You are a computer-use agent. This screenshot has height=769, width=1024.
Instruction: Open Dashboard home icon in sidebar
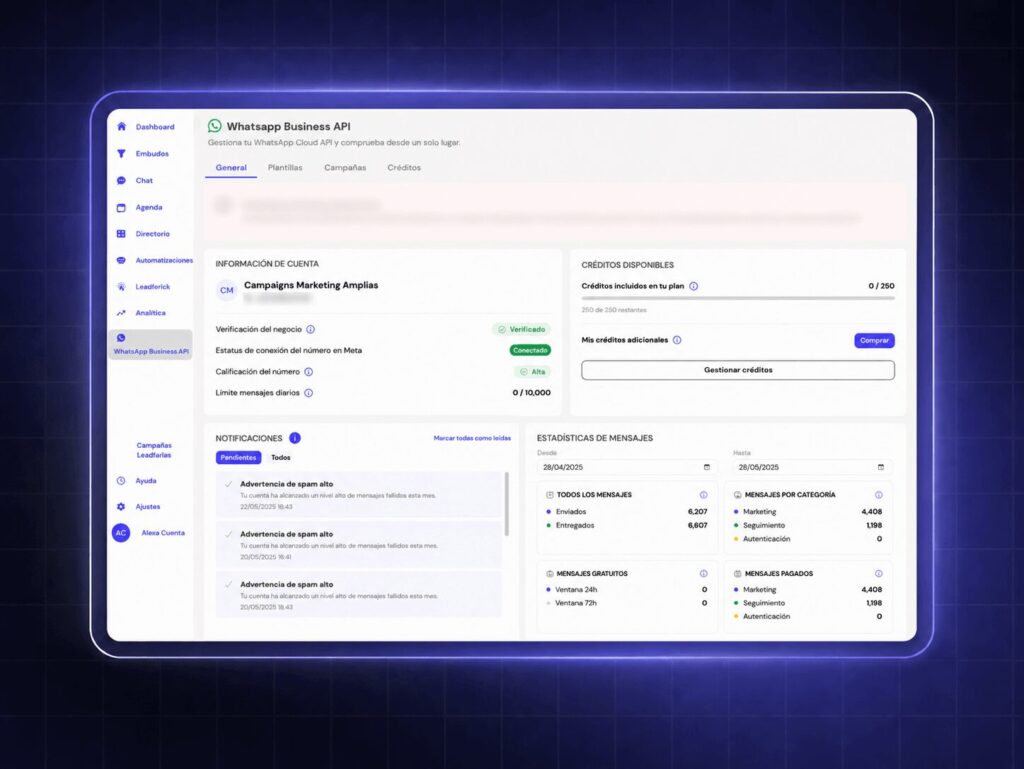121,127
